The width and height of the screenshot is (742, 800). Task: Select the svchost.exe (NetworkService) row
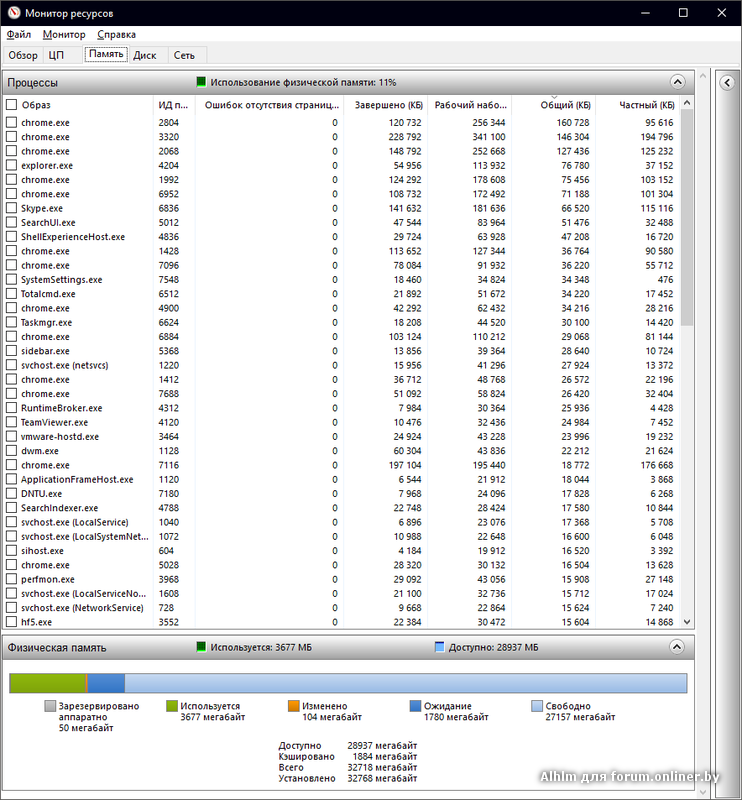342,608
